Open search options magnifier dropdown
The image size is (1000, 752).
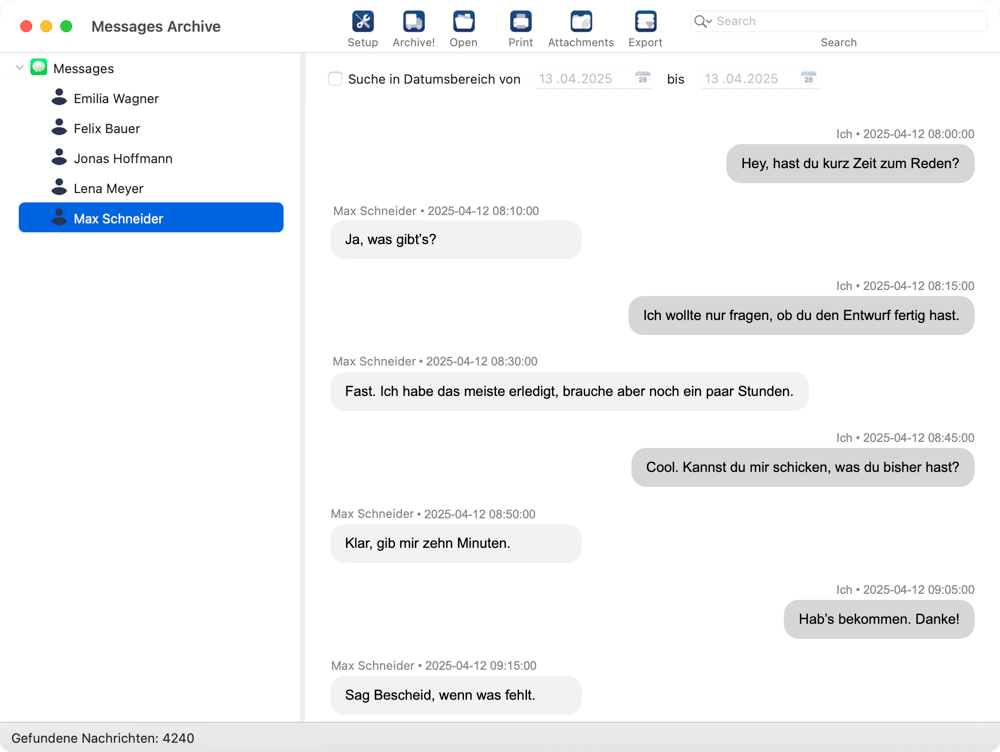(702, 21)
